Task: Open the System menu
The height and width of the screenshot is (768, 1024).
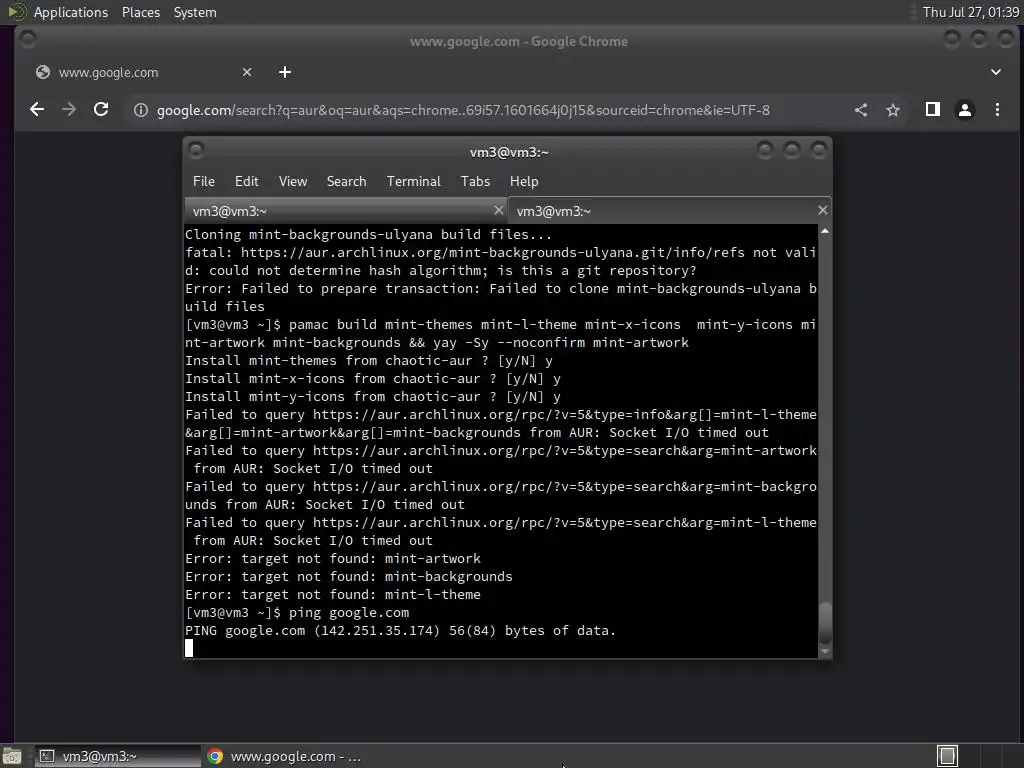Action: [x=195, y=12]
